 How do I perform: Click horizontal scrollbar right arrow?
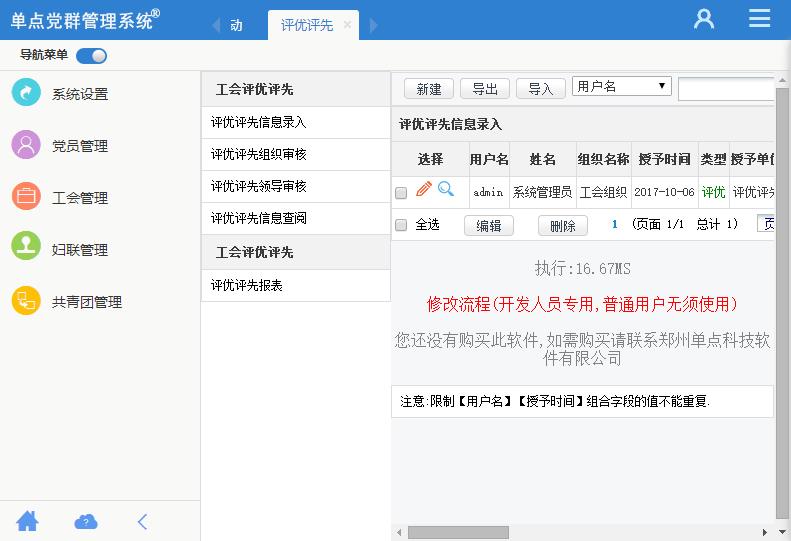pyautogui.click(x=765, y=532)
